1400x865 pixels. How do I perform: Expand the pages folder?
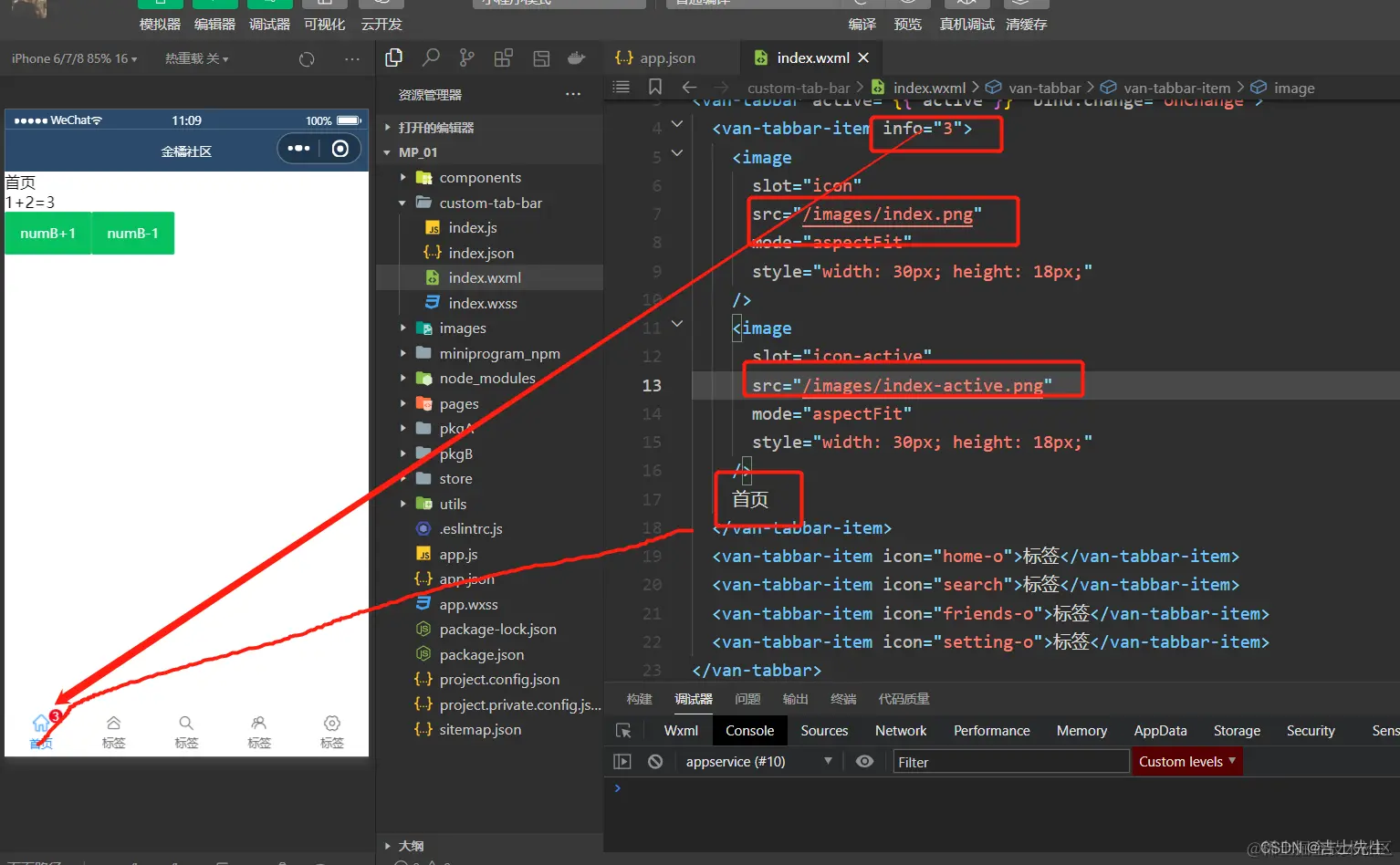489,403
